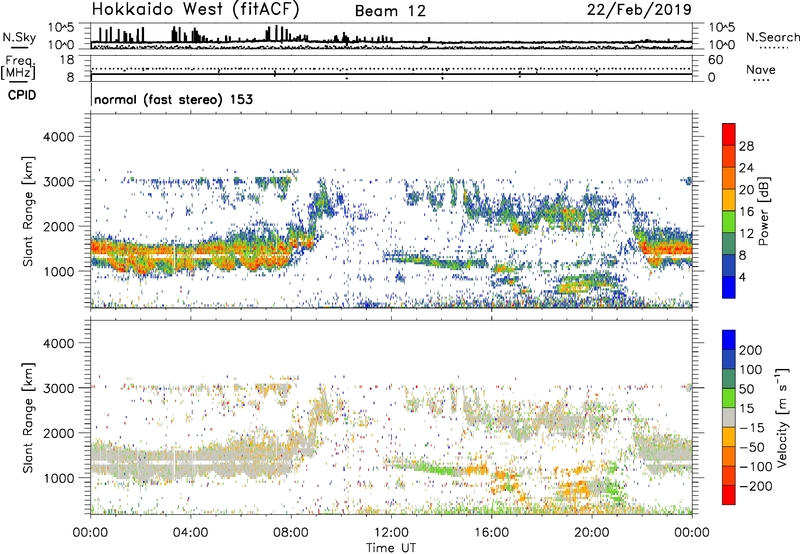This screenshot has width=800, height=554.
Task: Click the "Hokkaido West (fitACF)" plot title
Action: click(x=195, y=10)
